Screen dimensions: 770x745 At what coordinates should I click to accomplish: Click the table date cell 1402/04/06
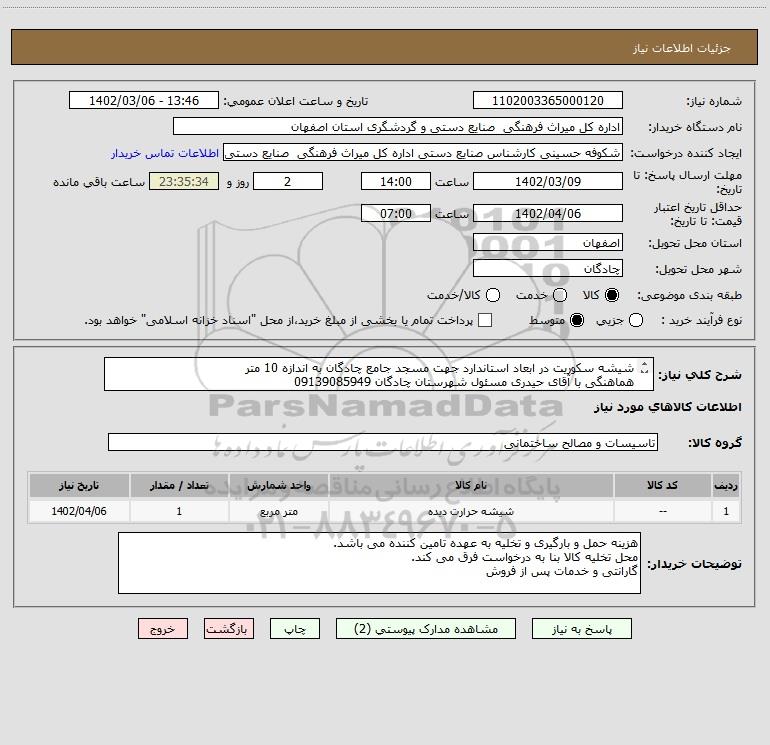tap(79, 511)
